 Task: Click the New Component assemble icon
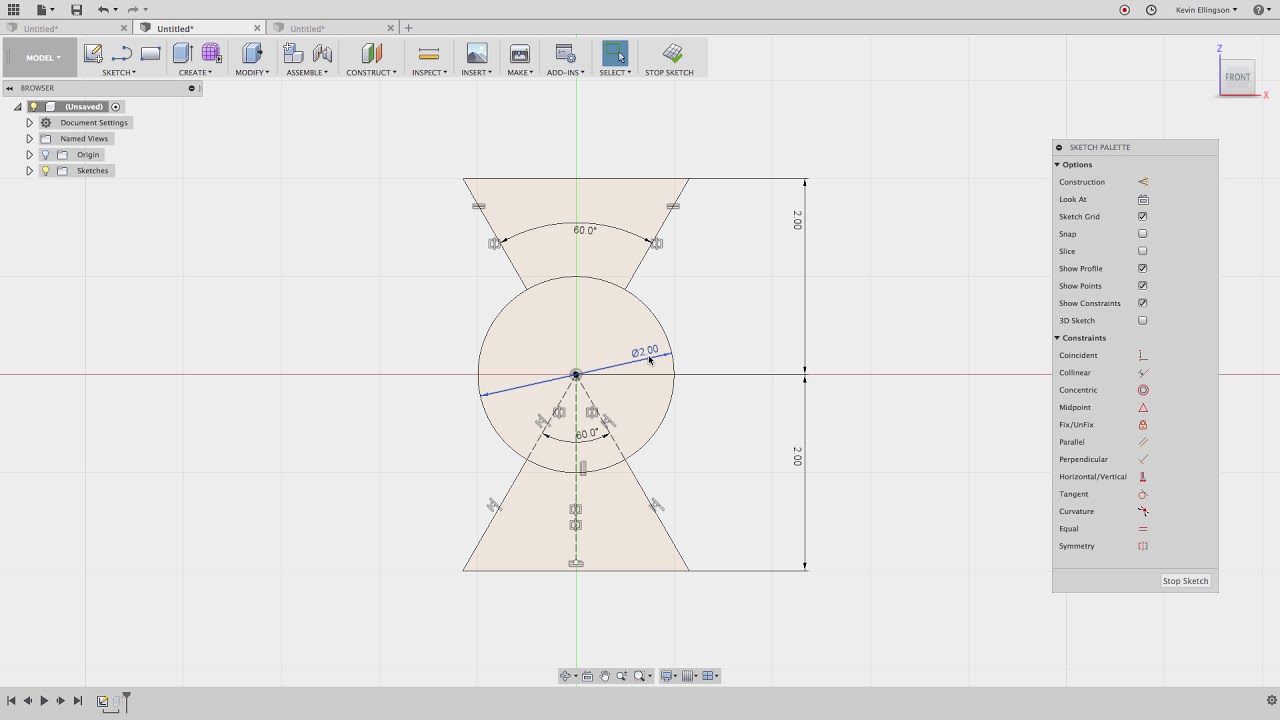pyautogui.click(x=293, y=54)
